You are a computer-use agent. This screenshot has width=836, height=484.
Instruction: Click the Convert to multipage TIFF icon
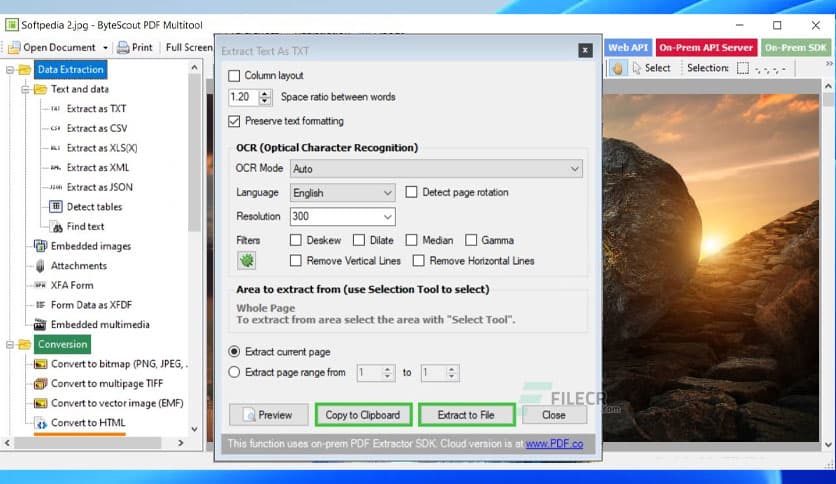pos(40,384)
